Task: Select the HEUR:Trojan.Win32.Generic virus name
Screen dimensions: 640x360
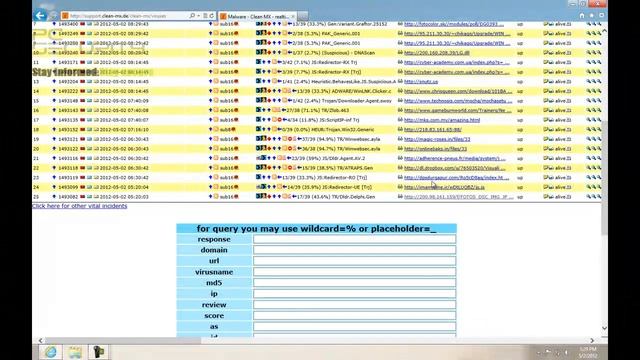Action: tap(342, 129)
